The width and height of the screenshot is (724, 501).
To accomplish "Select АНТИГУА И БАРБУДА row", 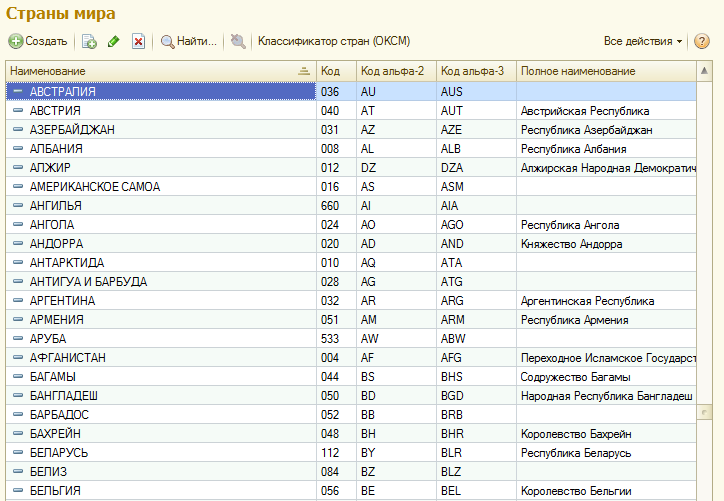I will (x=351, y=282).
